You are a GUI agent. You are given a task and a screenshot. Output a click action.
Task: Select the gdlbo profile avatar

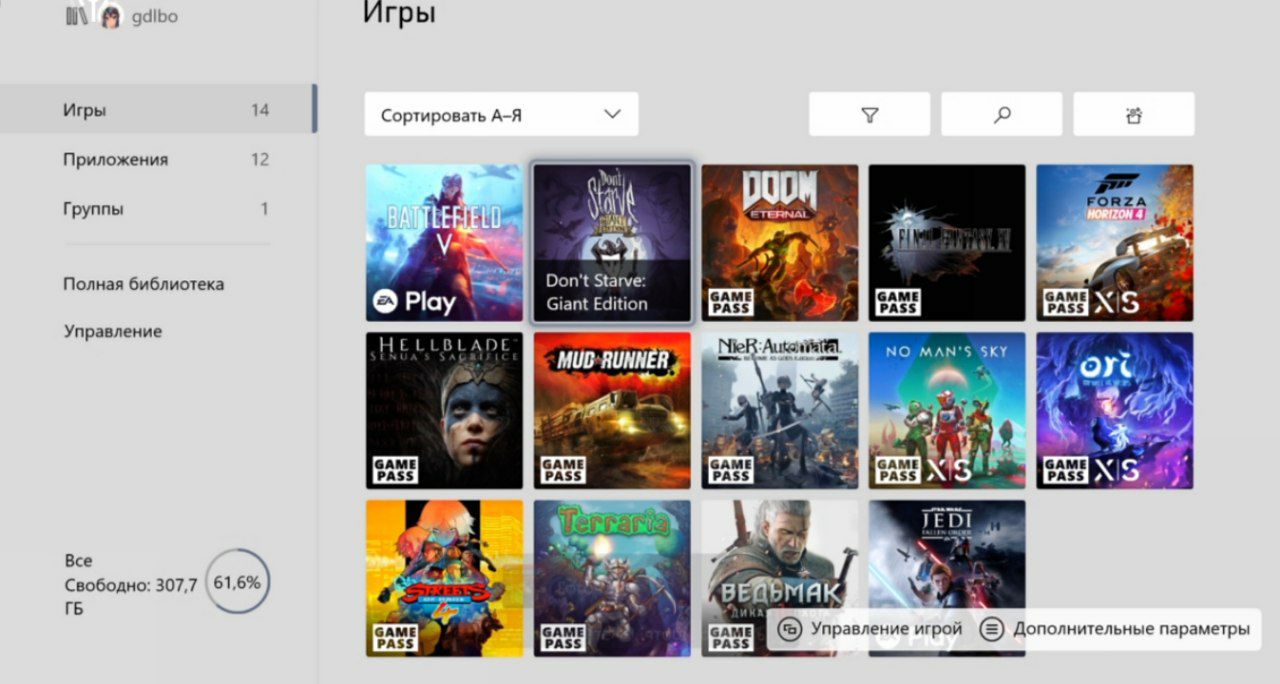[x=110, y=15]
